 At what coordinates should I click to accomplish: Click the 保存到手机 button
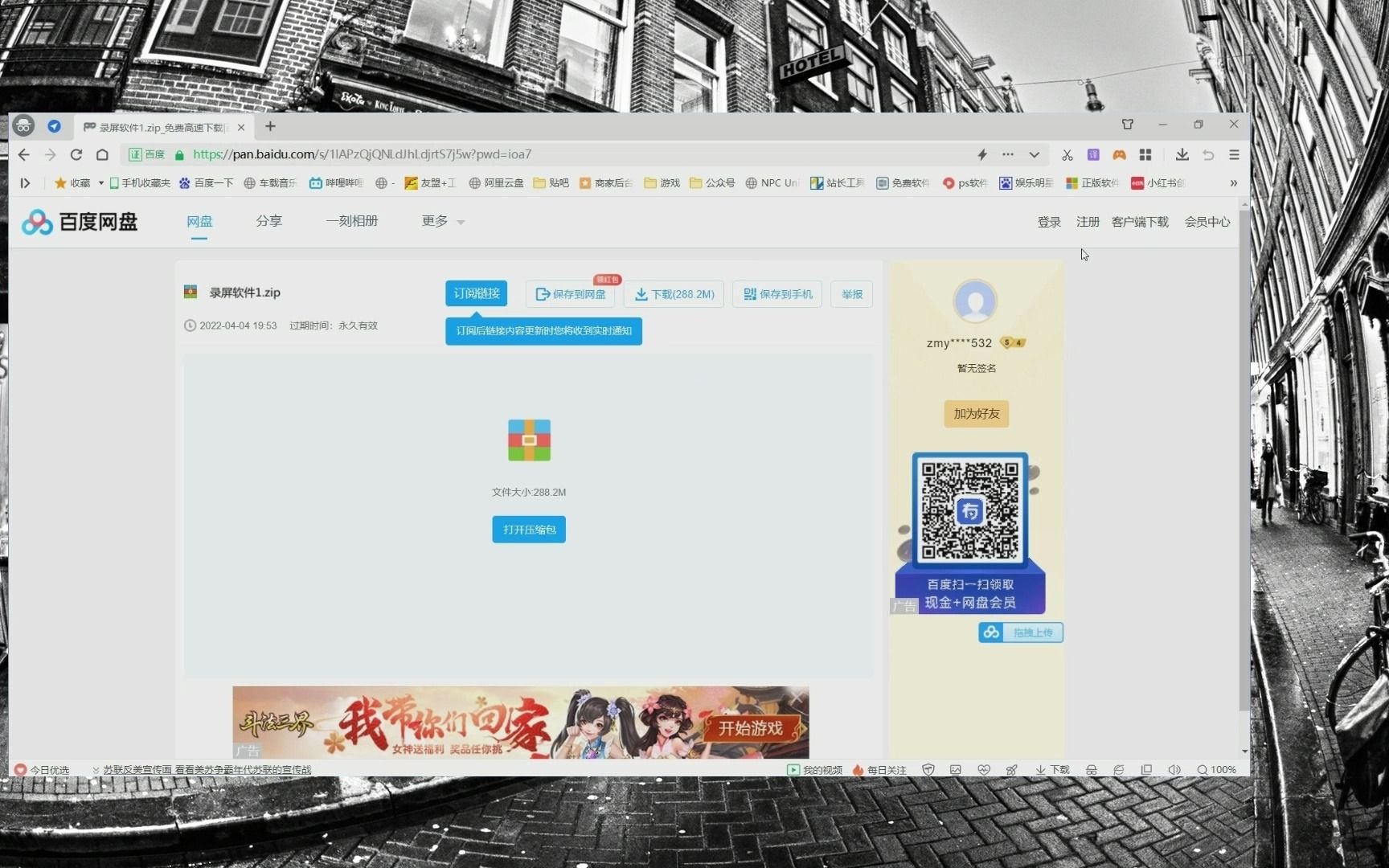pyautogui.click(x=777, y=294)
